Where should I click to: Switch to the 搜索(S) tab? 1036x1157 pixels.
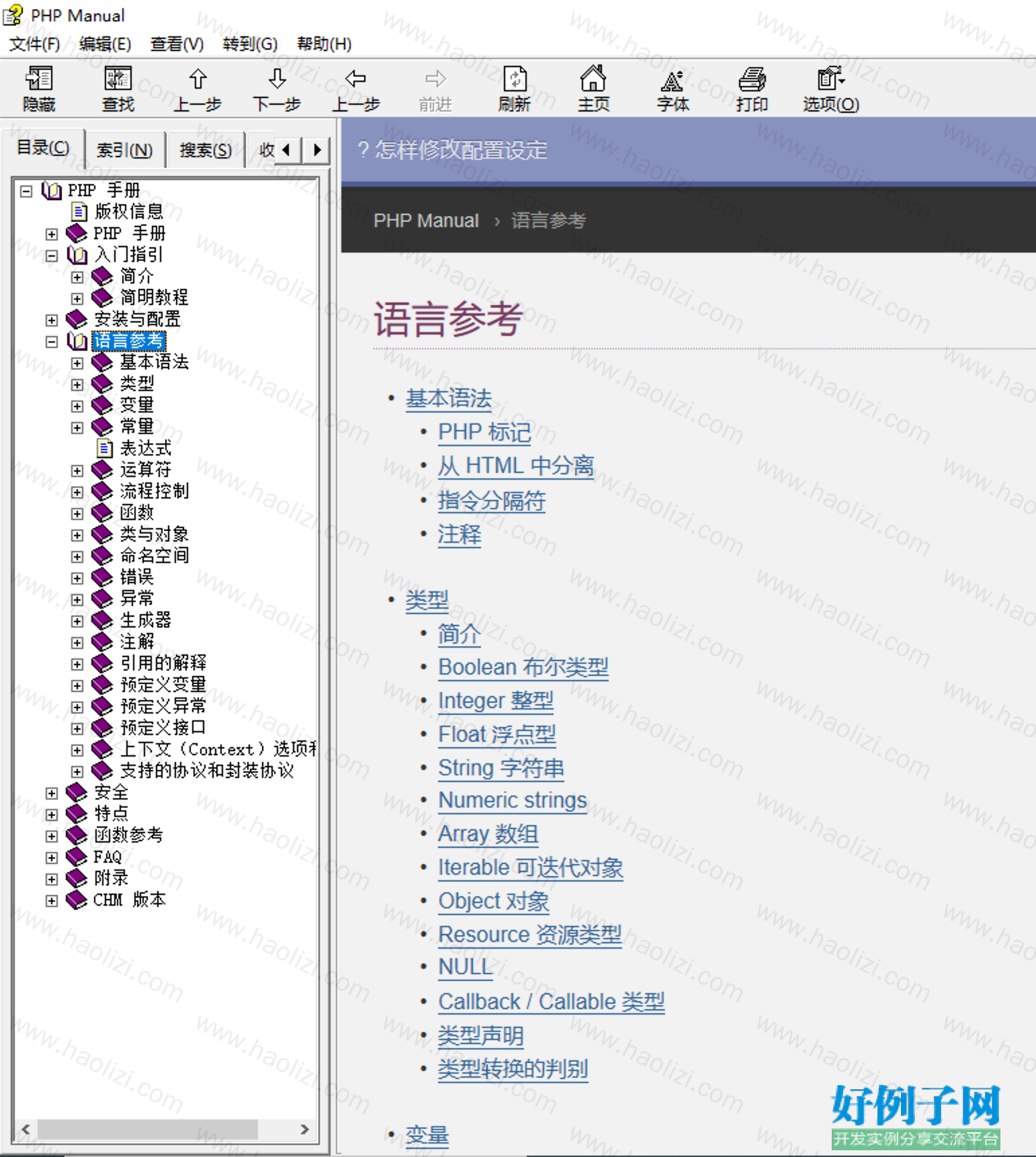point(206,150)
